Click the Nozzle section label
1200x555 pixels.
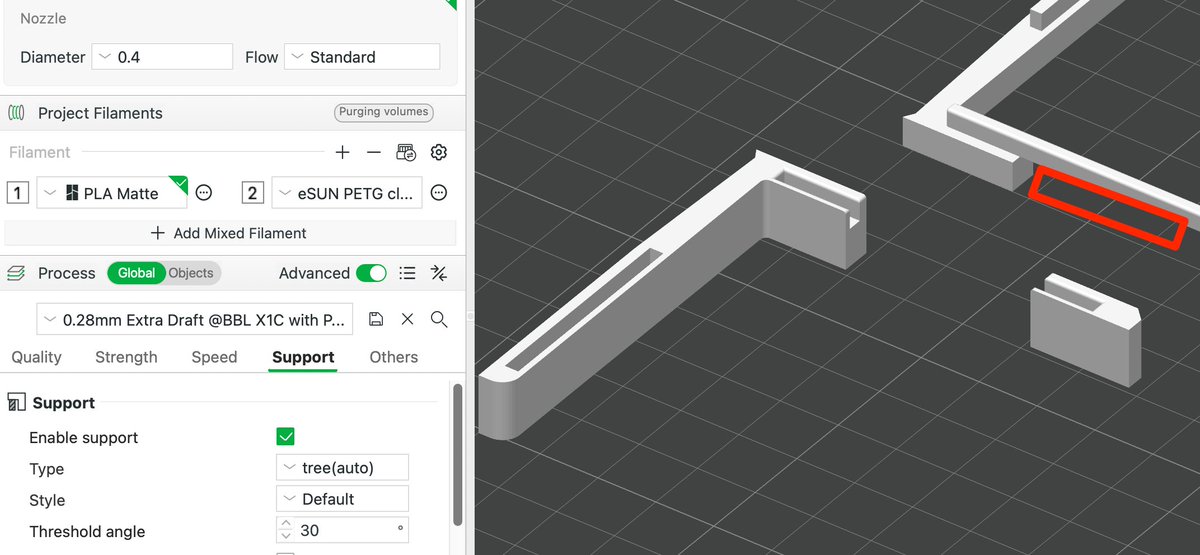[x=43, y=19]
